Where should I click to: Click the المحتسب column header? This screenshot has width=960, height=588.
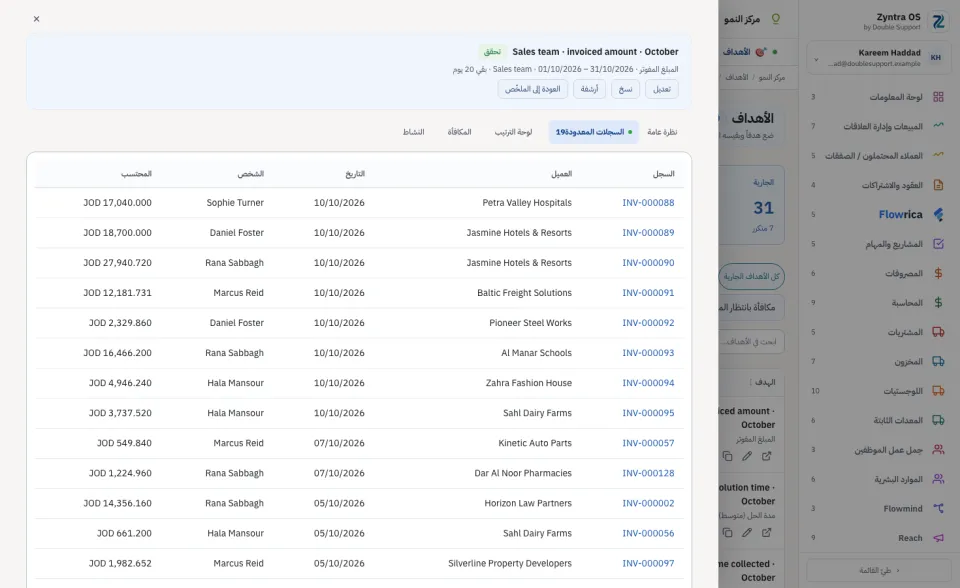click(136, 174)
